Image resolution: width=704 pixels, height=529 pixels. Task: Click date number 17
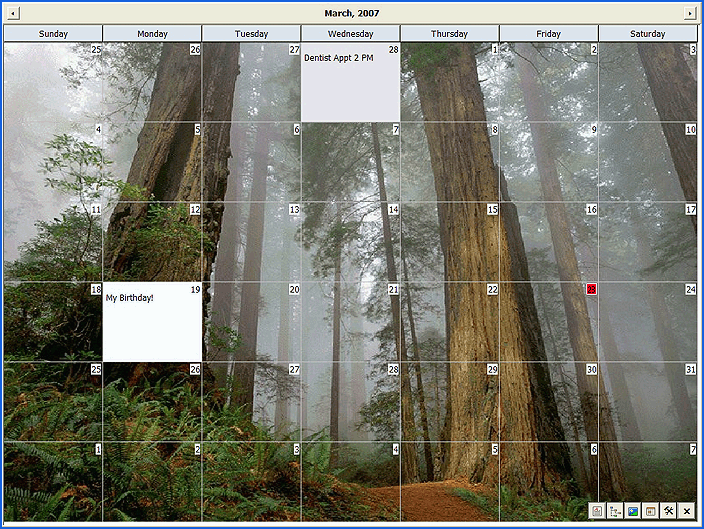pos(691,210)
